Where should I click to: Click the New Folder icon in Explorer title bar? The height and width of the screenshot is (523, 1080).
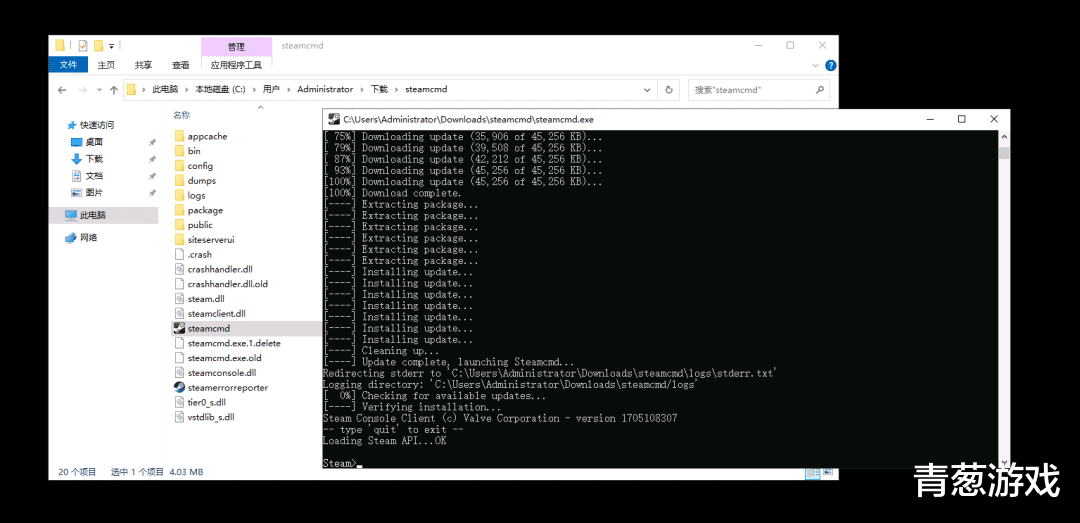pyautogui.click(x=98, y=45)
